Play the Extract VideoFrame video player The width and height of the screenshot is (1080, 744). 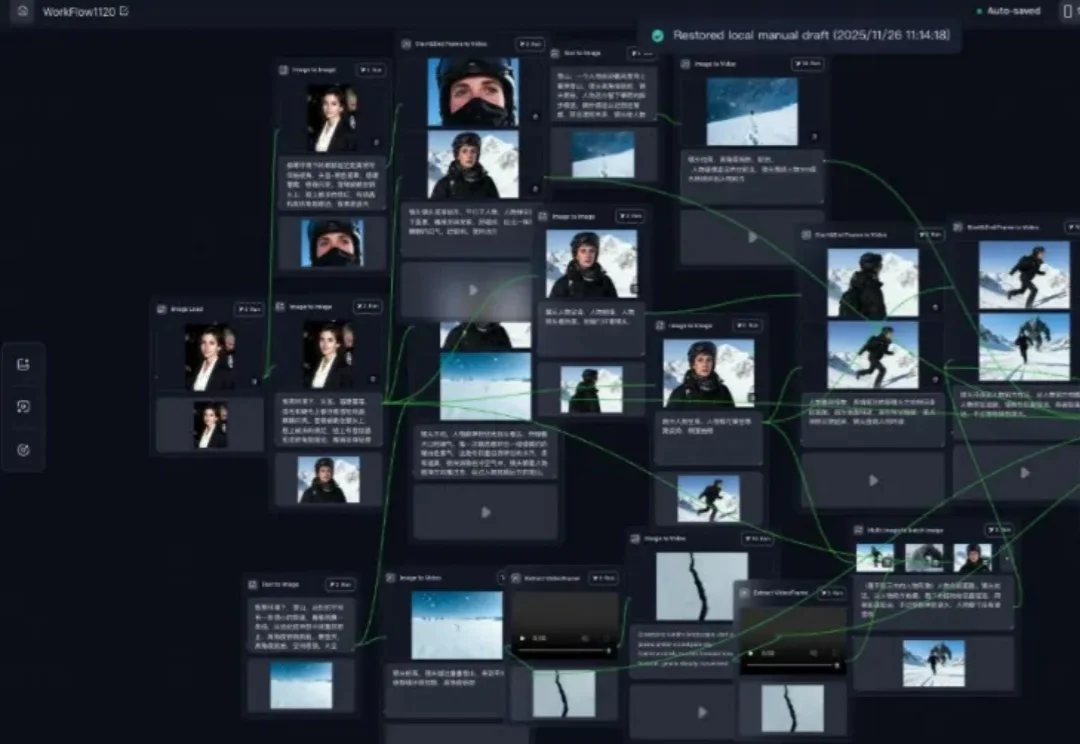[521, 638]
